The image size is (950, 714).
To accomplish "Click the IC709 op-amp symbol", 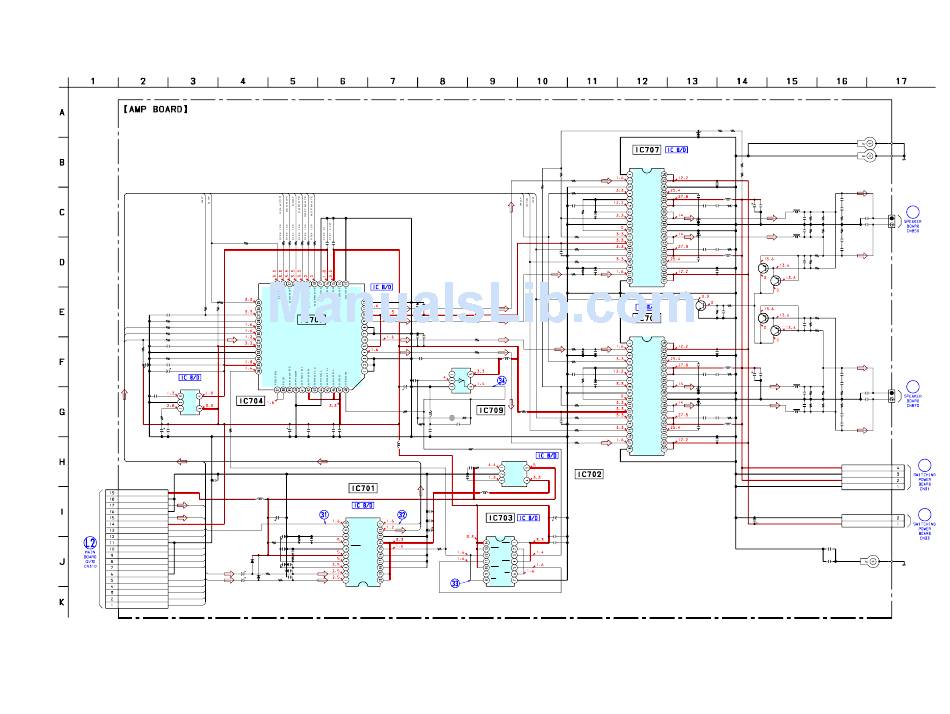I will click(x=460, y=381).
